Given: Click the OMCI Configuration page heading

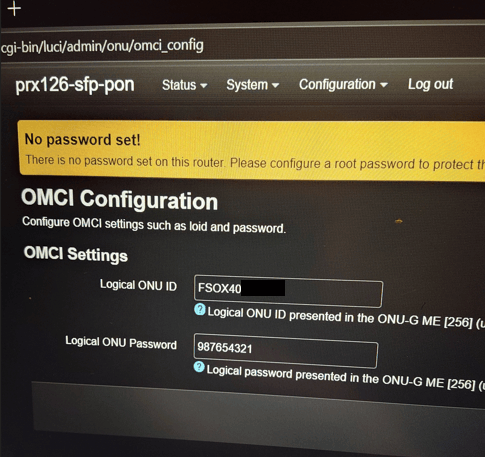Looking at the screenshot, I should [x=119, y=199].
